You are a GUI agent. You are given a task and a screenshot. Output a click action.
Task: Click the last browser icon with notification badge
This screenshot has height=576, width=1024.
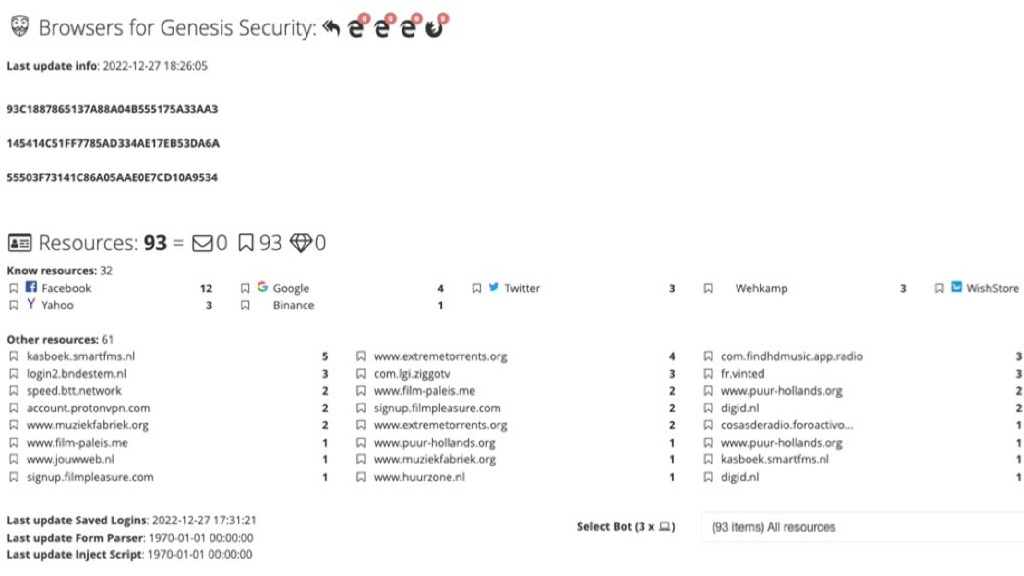pos(435,27)
